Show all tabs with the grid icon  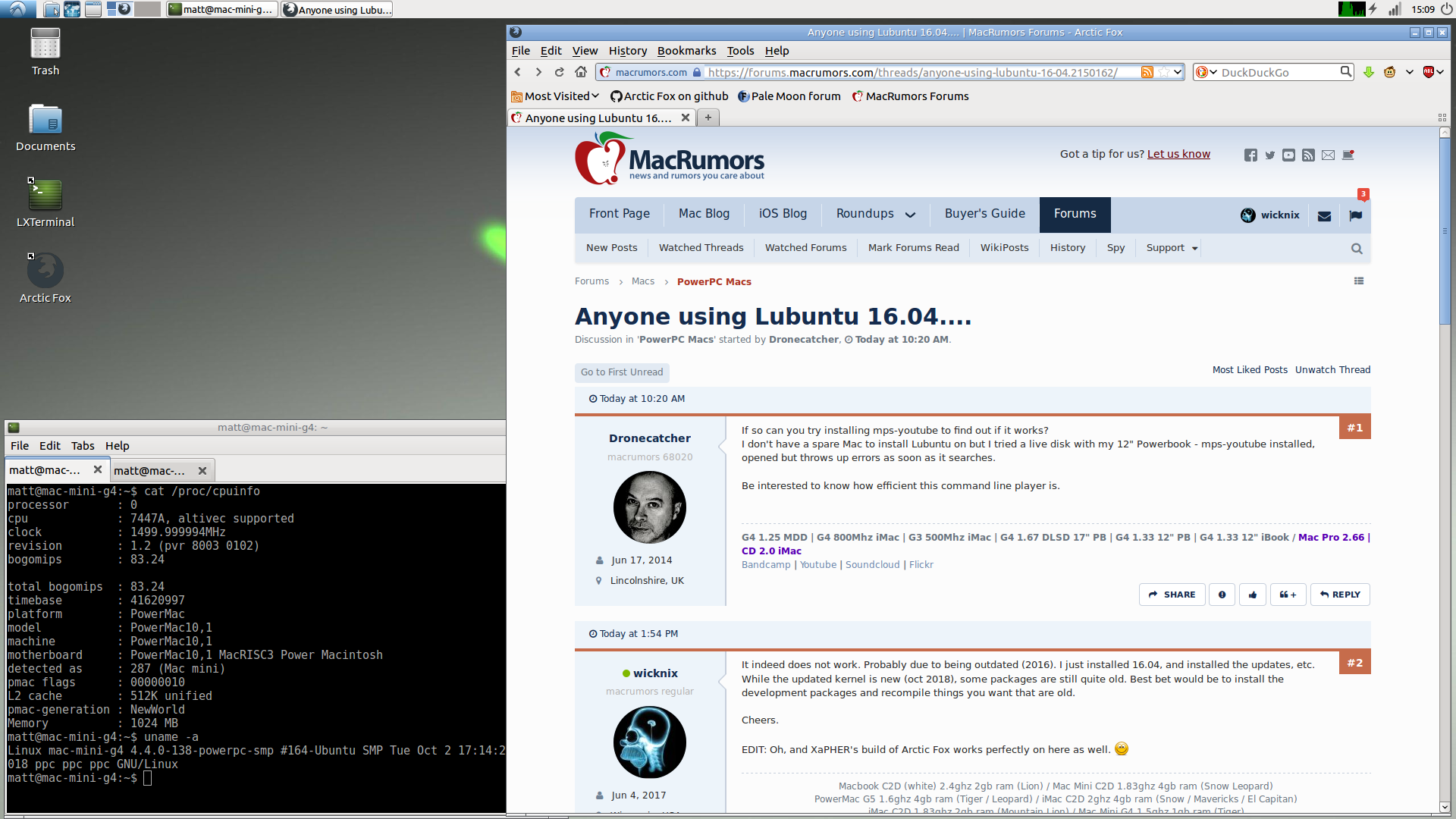pos(1442,118)
